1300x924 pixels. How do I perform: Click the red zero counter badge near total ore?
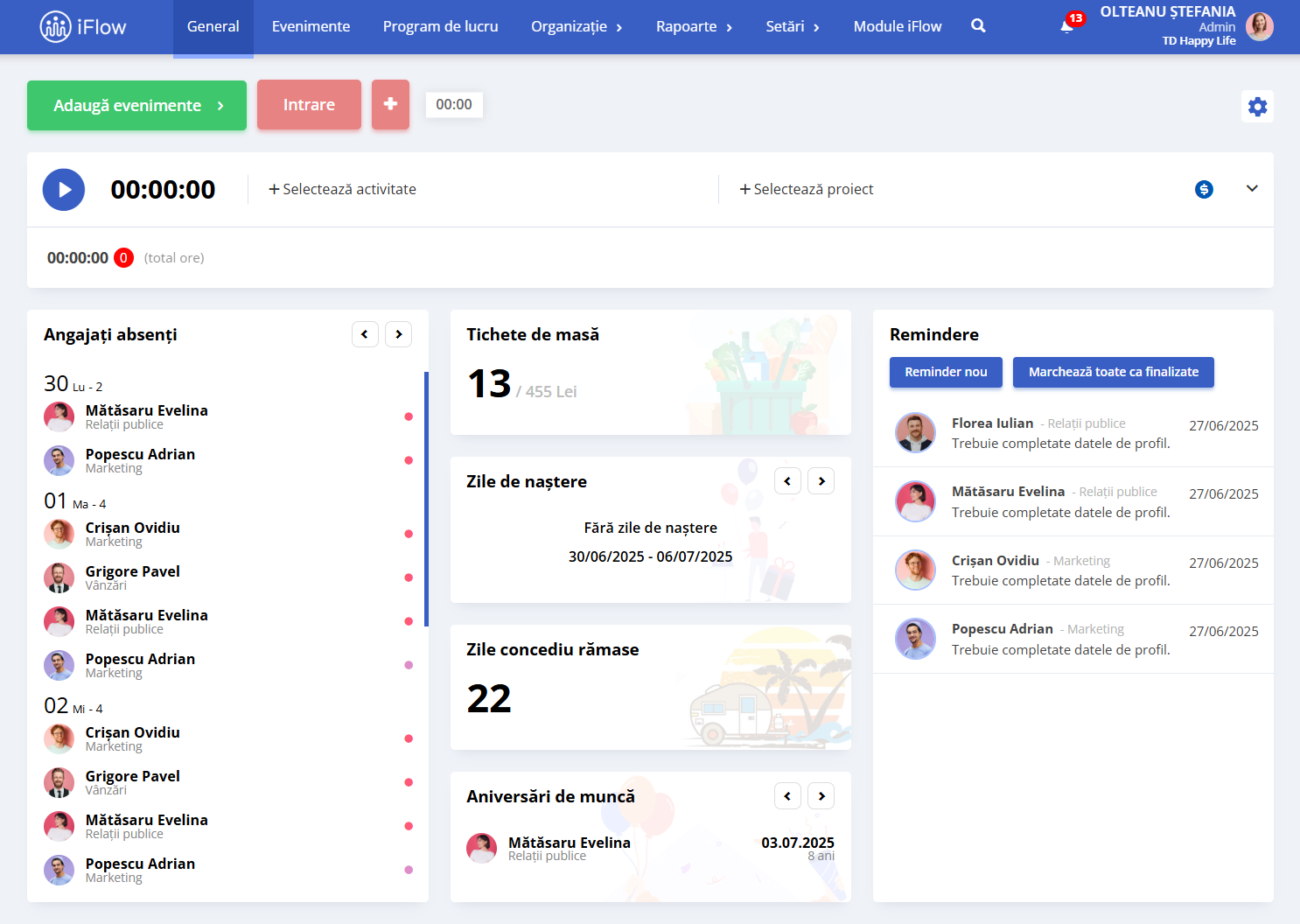coord(123,258)
